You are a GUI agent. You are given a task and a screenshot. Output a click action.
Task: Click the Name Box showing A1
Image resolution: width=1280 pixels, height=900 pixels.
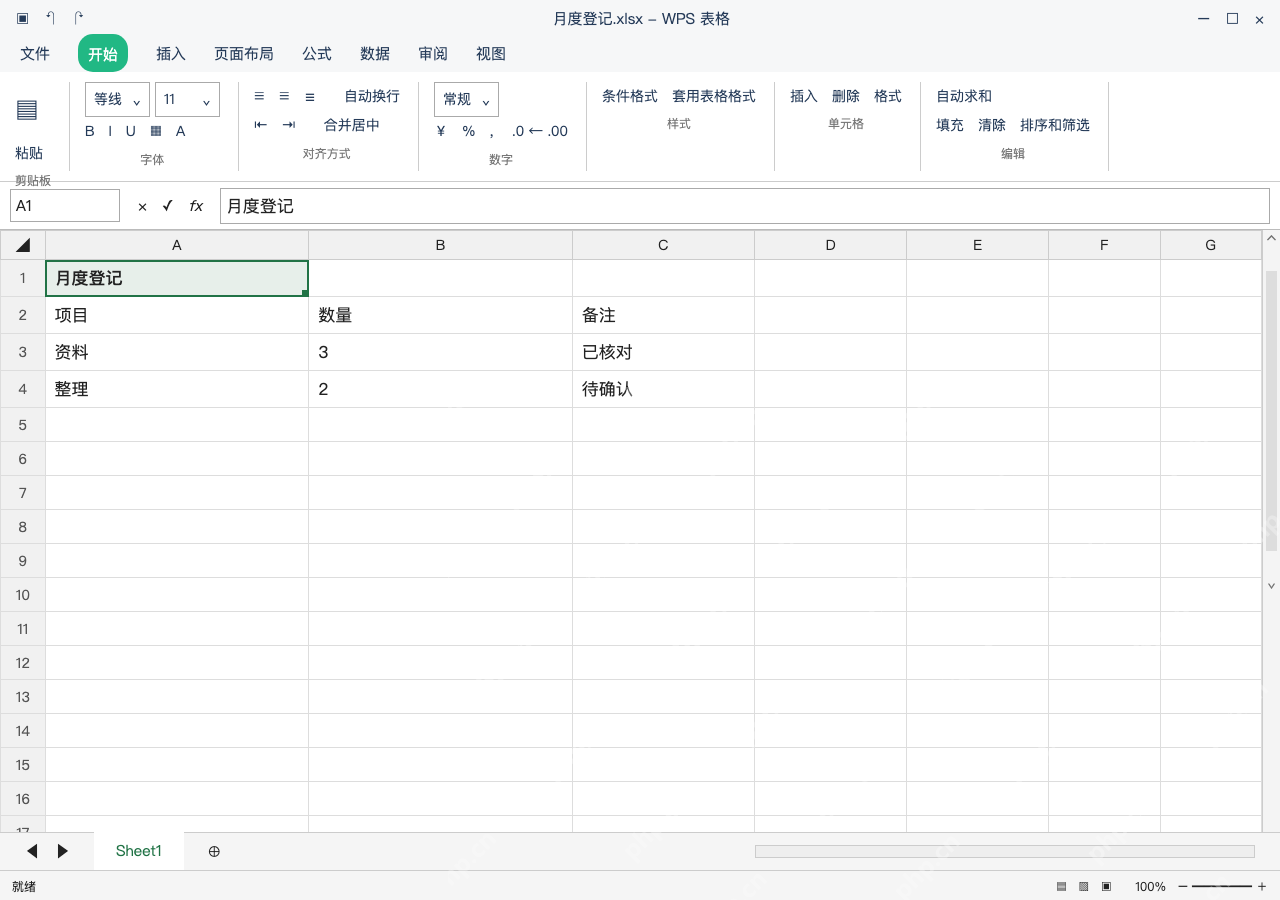click(x=65, y=206)
